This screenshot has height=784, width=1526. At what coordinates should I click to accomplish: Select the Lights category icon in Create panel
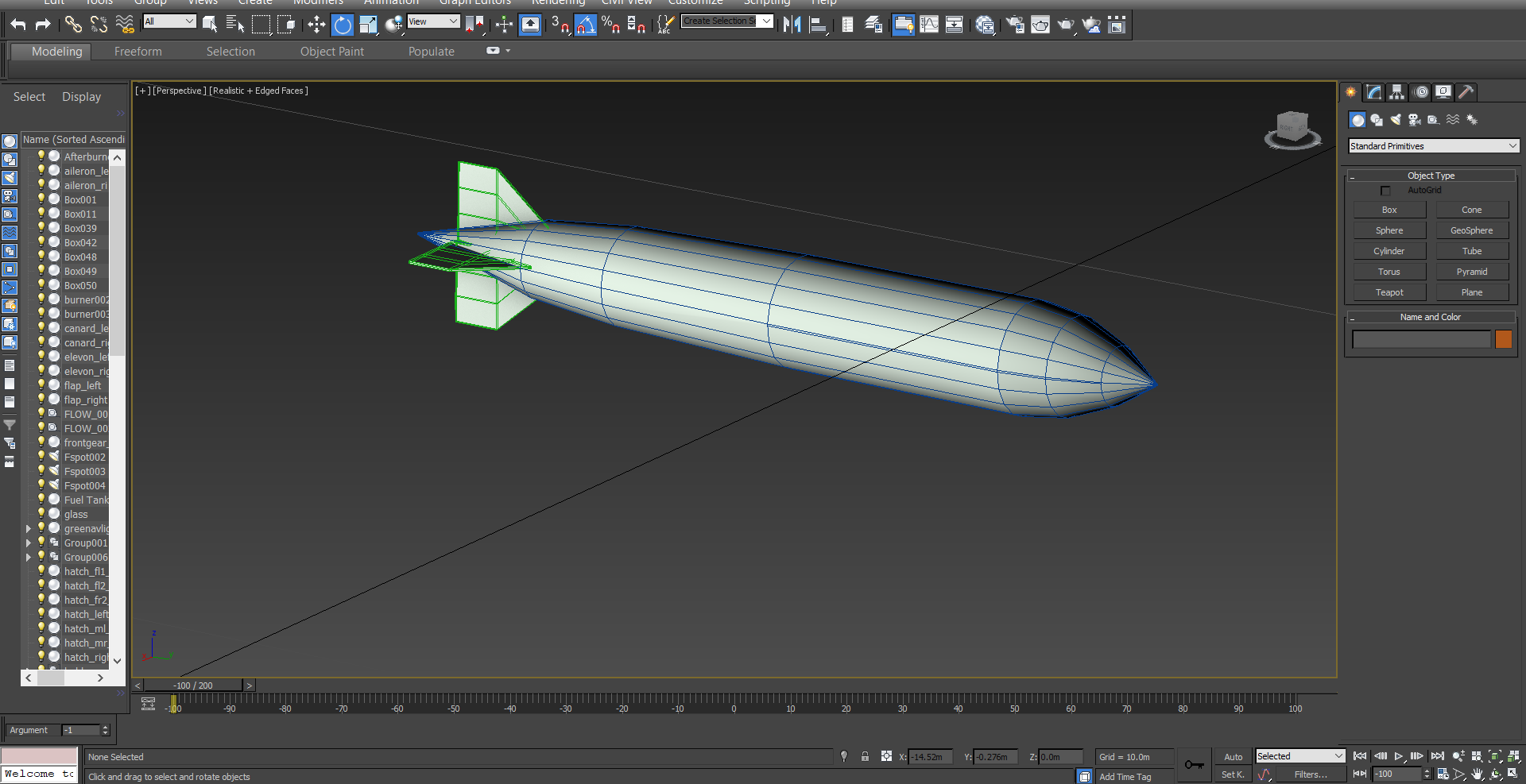coord(1396,120)
